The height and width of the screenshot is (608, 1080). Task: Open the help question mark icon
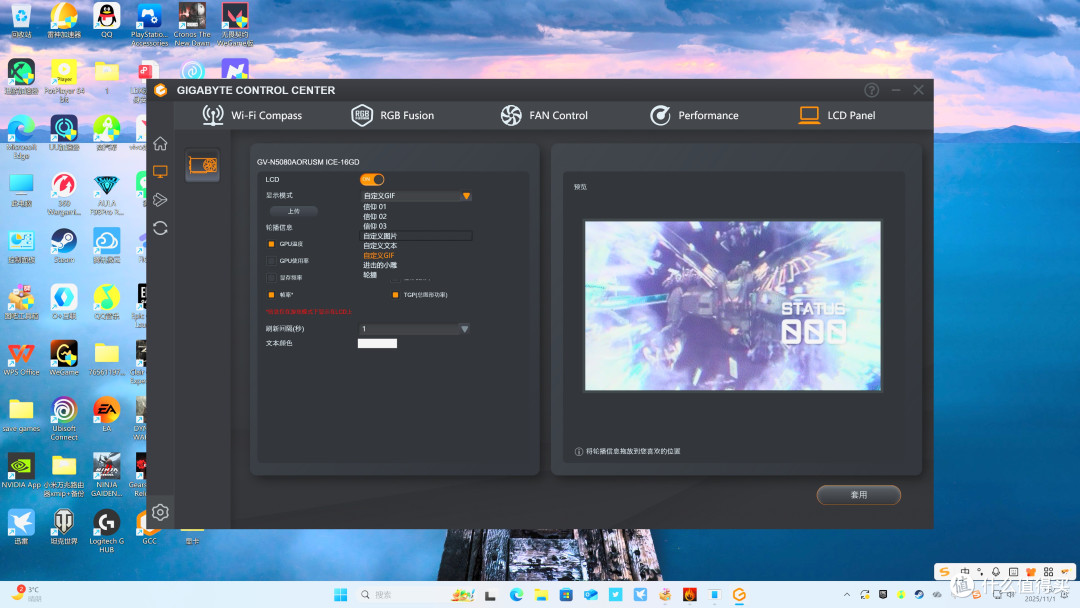coord(871,90)
